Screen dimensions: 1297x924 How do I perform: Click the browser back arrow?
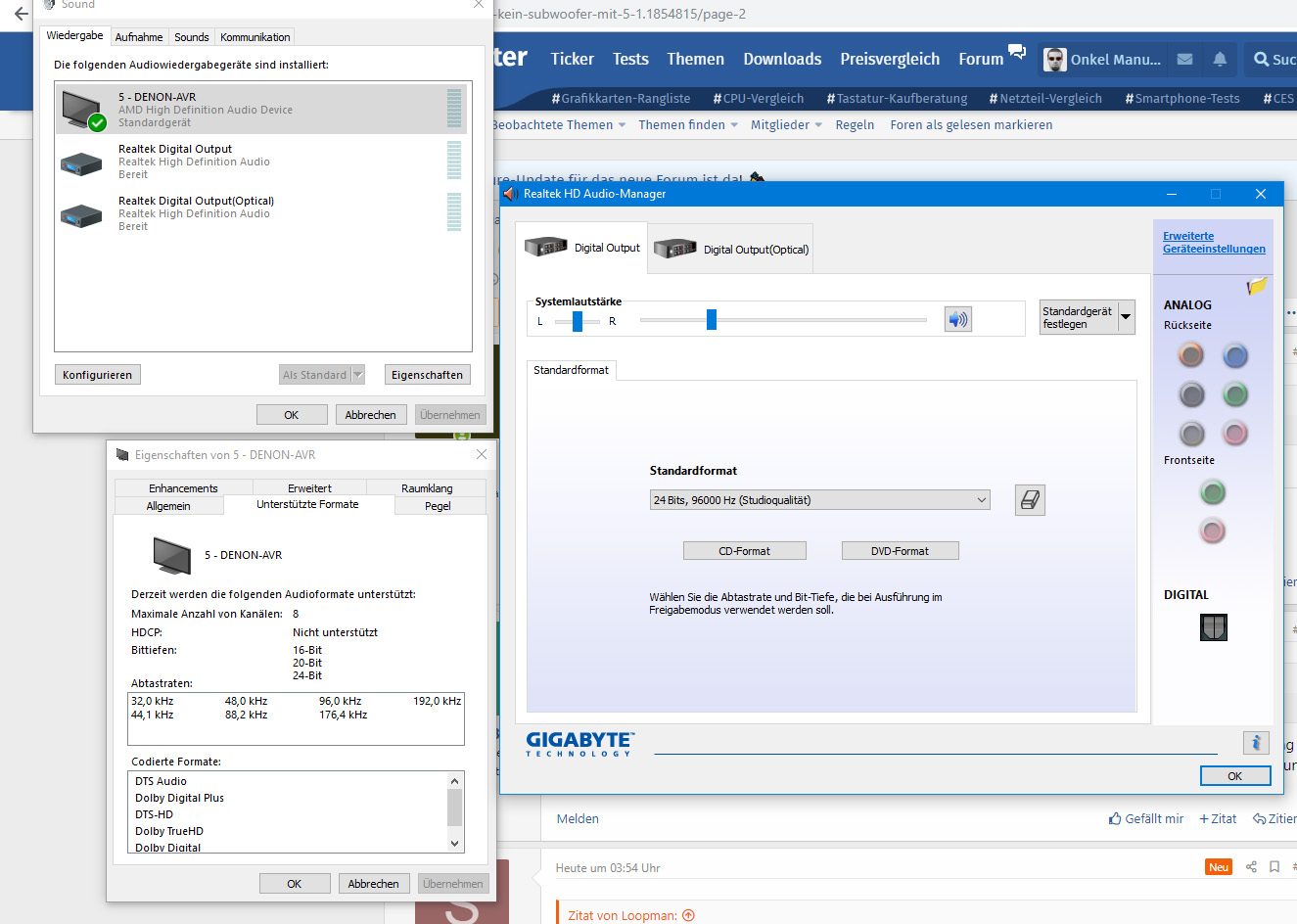click(21, 14)
